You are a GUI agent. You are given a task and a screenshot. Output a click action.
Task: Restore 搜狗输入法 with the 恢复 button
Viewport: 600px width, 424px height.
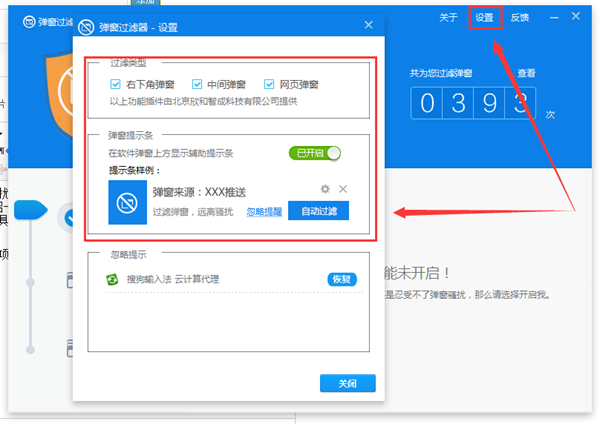click(342, 279)
